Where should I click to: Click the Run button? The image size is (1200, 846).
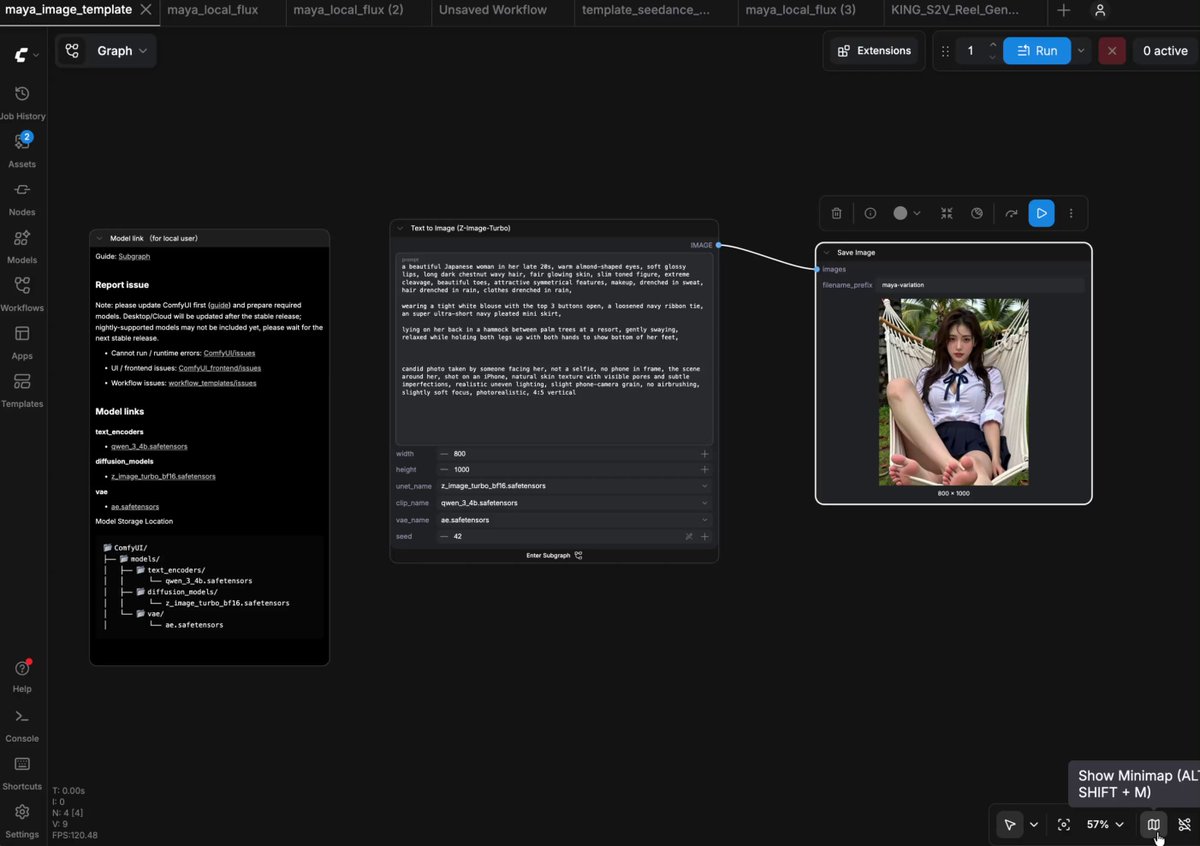tap(1037, 51)
